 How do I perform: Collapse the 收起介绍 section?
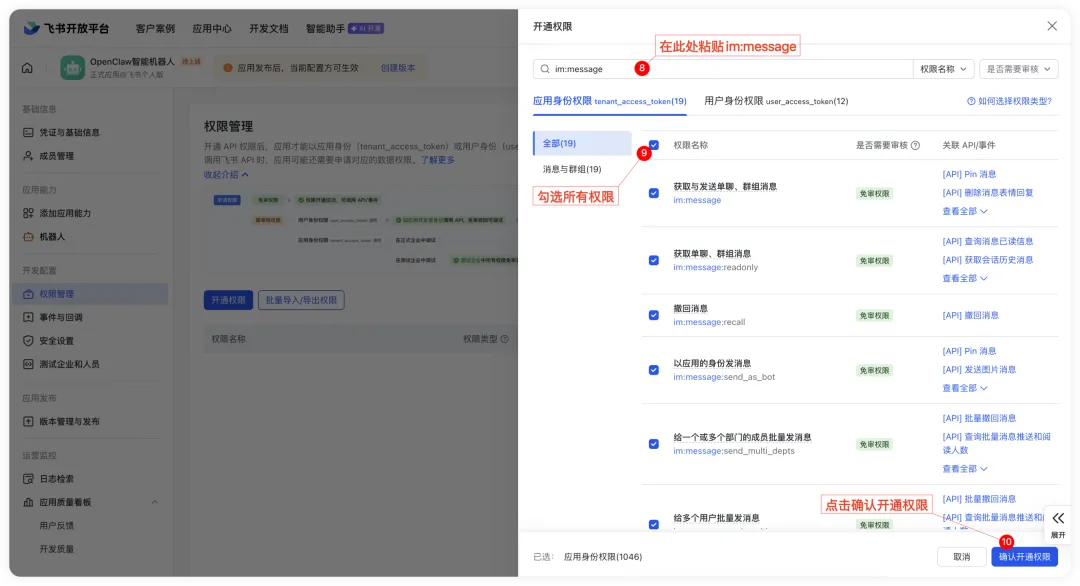pyautogui.click(x=226, y=175)
